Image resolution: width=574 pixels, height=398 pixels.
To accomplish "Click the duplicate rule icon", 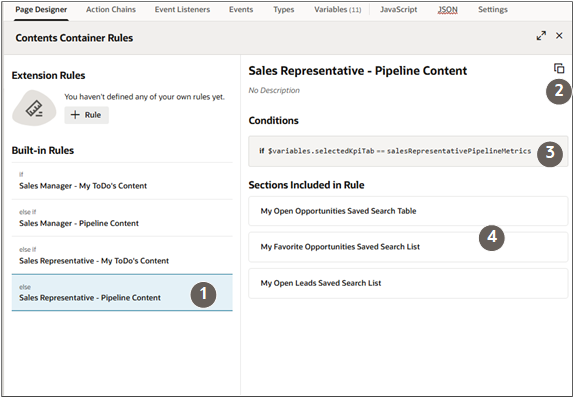I will pyautogui.click(x=559, y=68).
